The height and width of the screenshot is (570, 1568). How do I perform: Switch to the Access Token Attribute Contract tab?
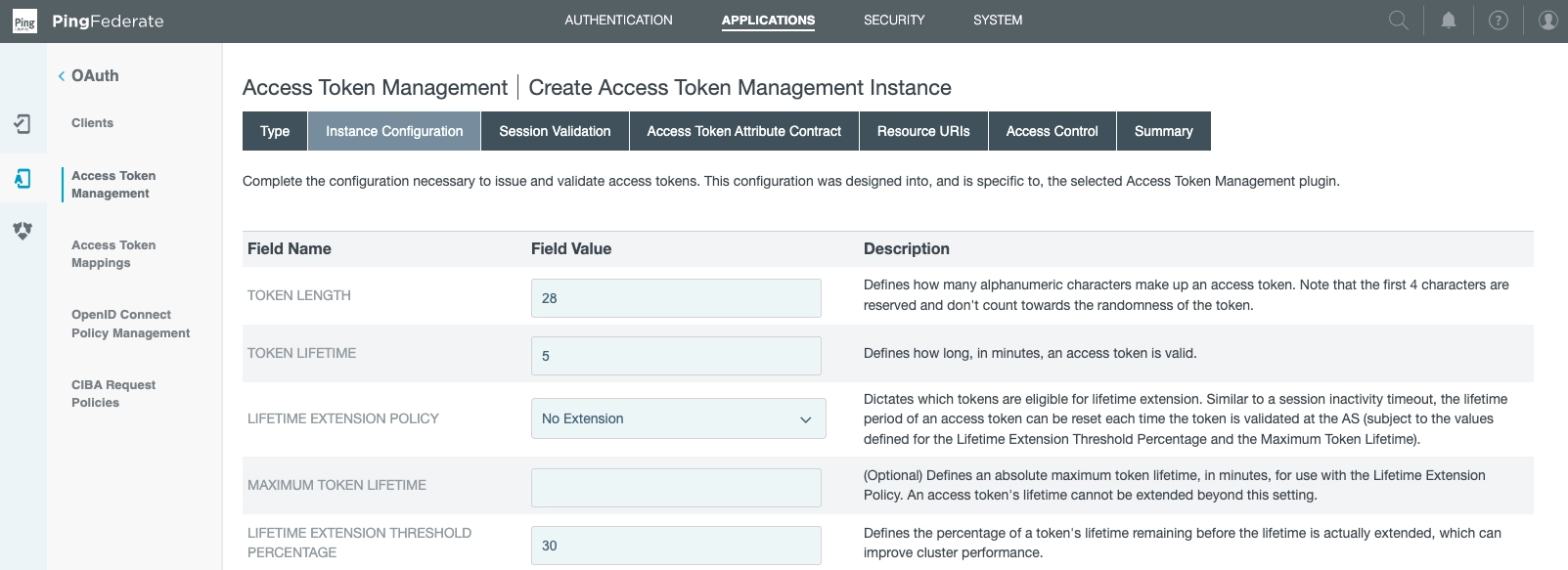click(743, 131)
